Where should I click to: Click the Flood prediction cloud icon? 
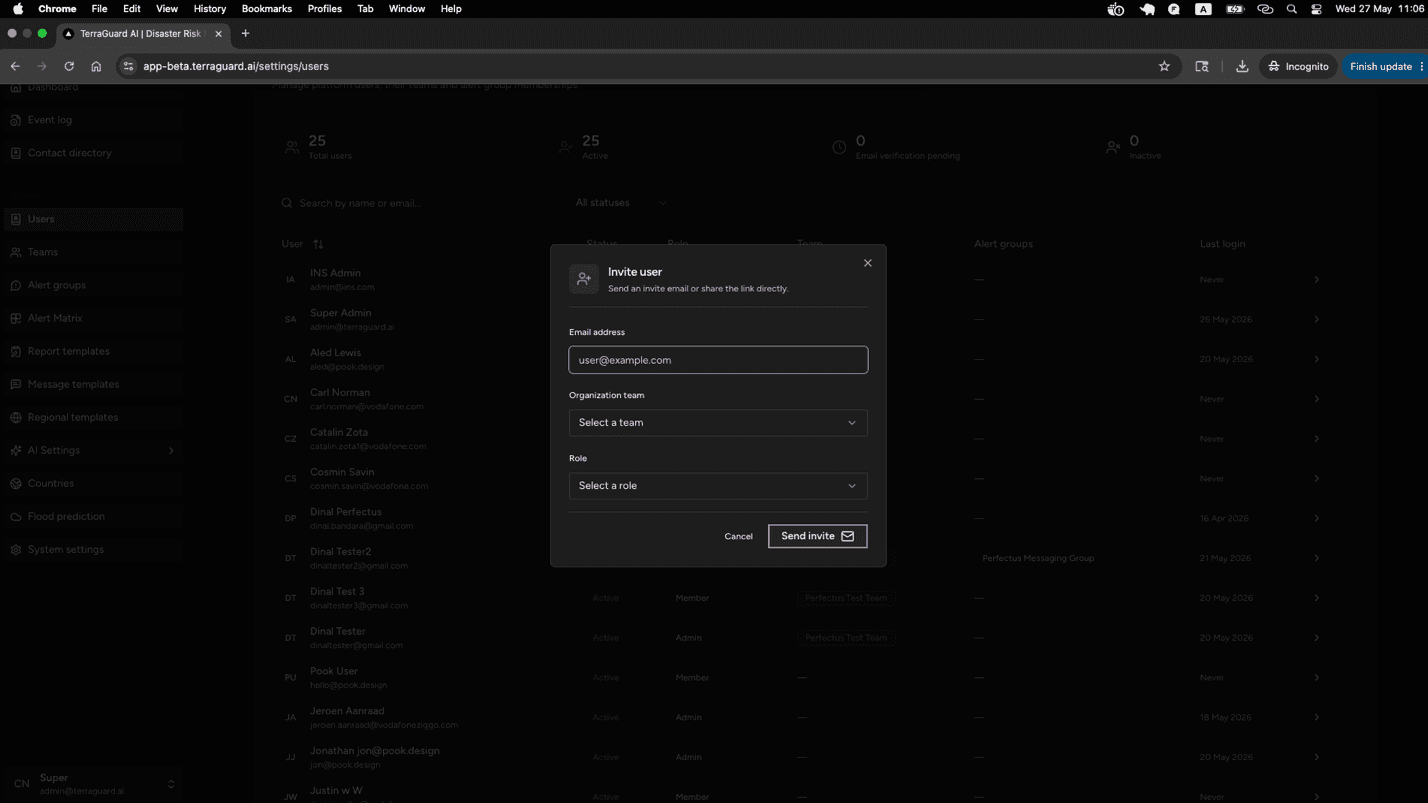click(16, 516)
